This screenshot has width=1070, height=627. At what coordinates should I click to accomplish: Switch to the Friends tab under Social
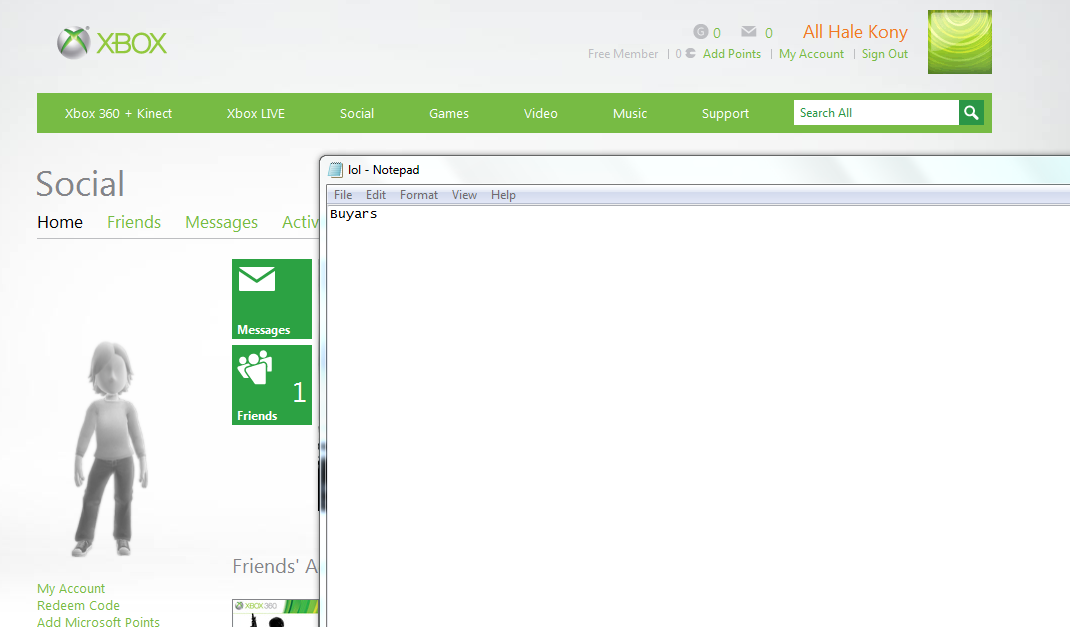(x=134, y=222)
